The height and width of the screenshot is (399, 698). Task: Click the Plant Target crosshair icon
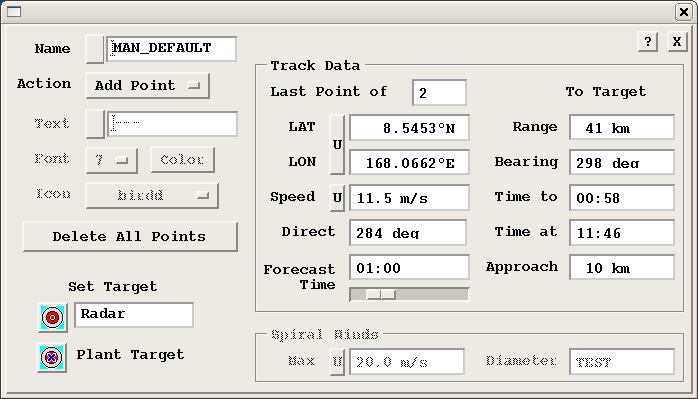52,357
